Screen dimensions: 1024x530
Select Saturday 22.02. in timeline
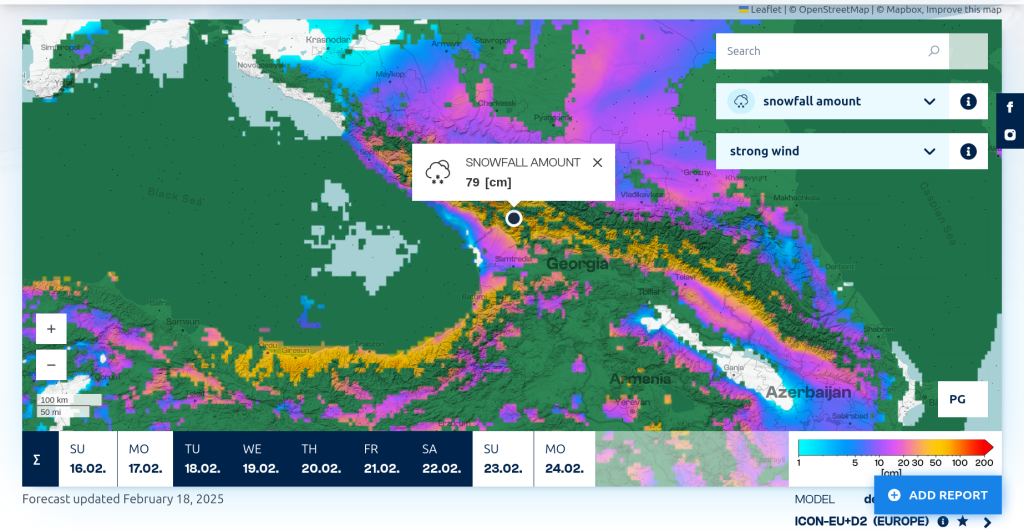point(441,459)
